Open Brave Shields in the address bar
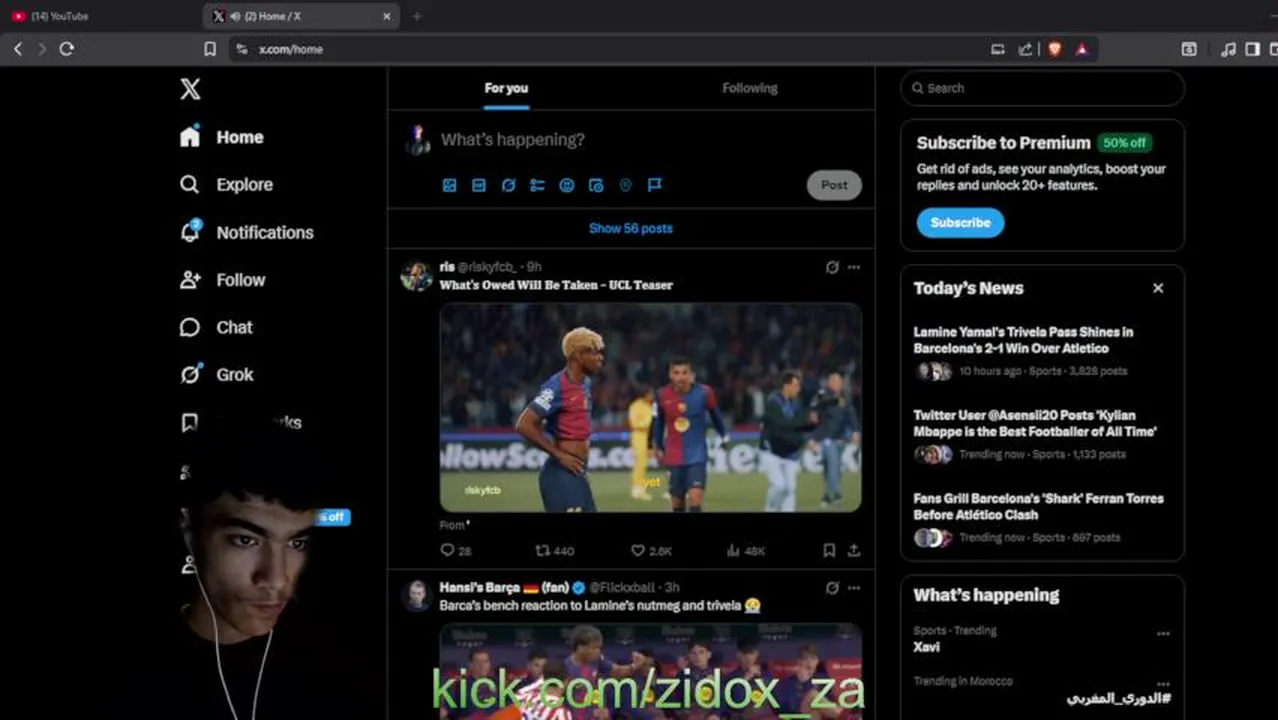The height and width of the screenshot is (720, 1278). (1054, 49)
